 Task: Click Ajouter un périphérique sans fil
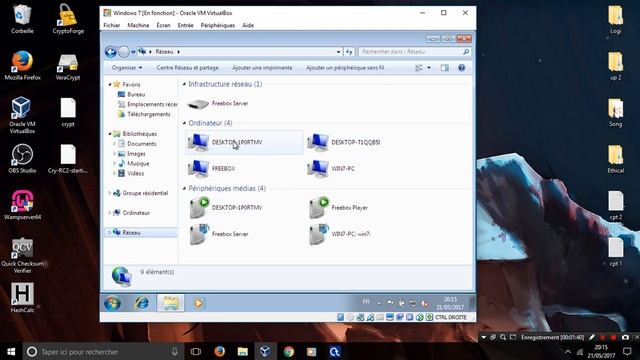point(345,68)
